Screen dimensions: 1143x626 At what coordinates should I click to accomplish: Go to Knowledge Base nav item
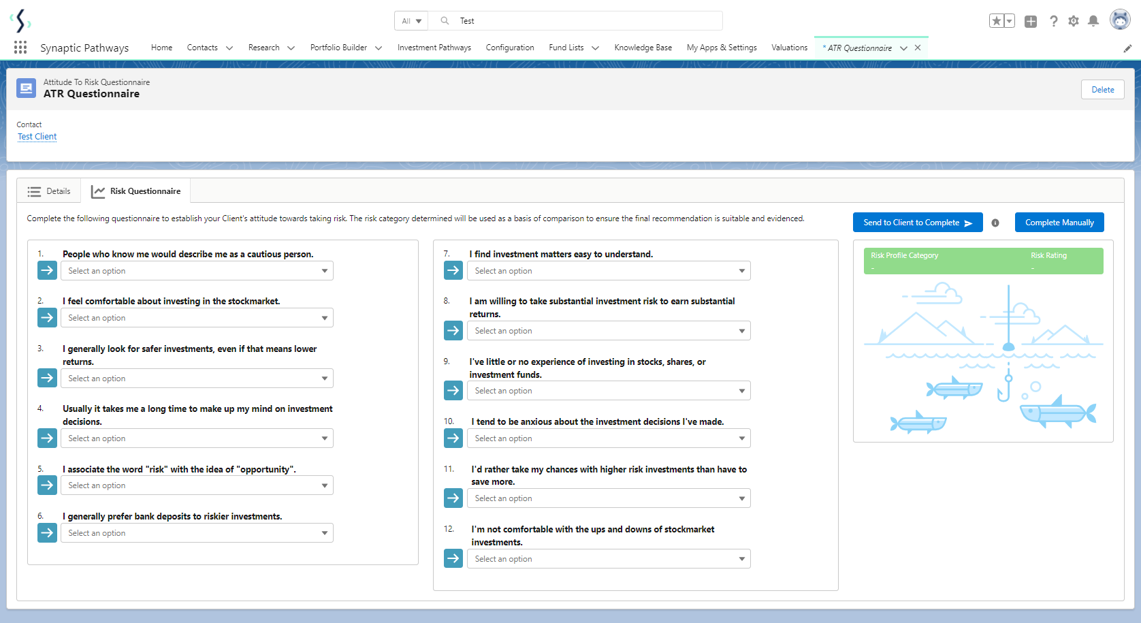tap(643, 48)
